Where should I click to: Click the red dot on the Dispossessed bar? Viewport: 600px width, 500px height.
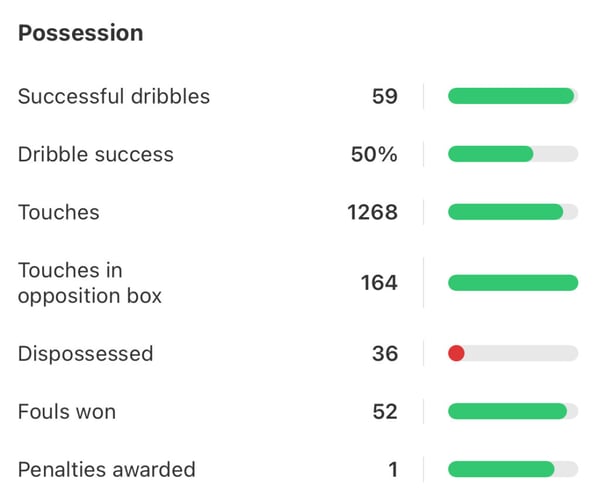[456, 353]
